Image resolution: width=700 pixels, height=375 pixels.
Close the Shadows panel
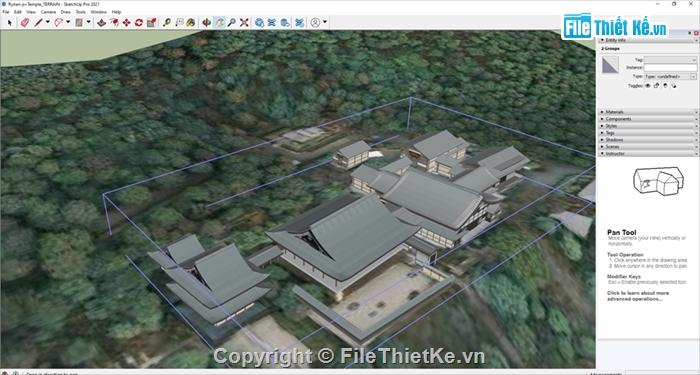tap(696, 140)
